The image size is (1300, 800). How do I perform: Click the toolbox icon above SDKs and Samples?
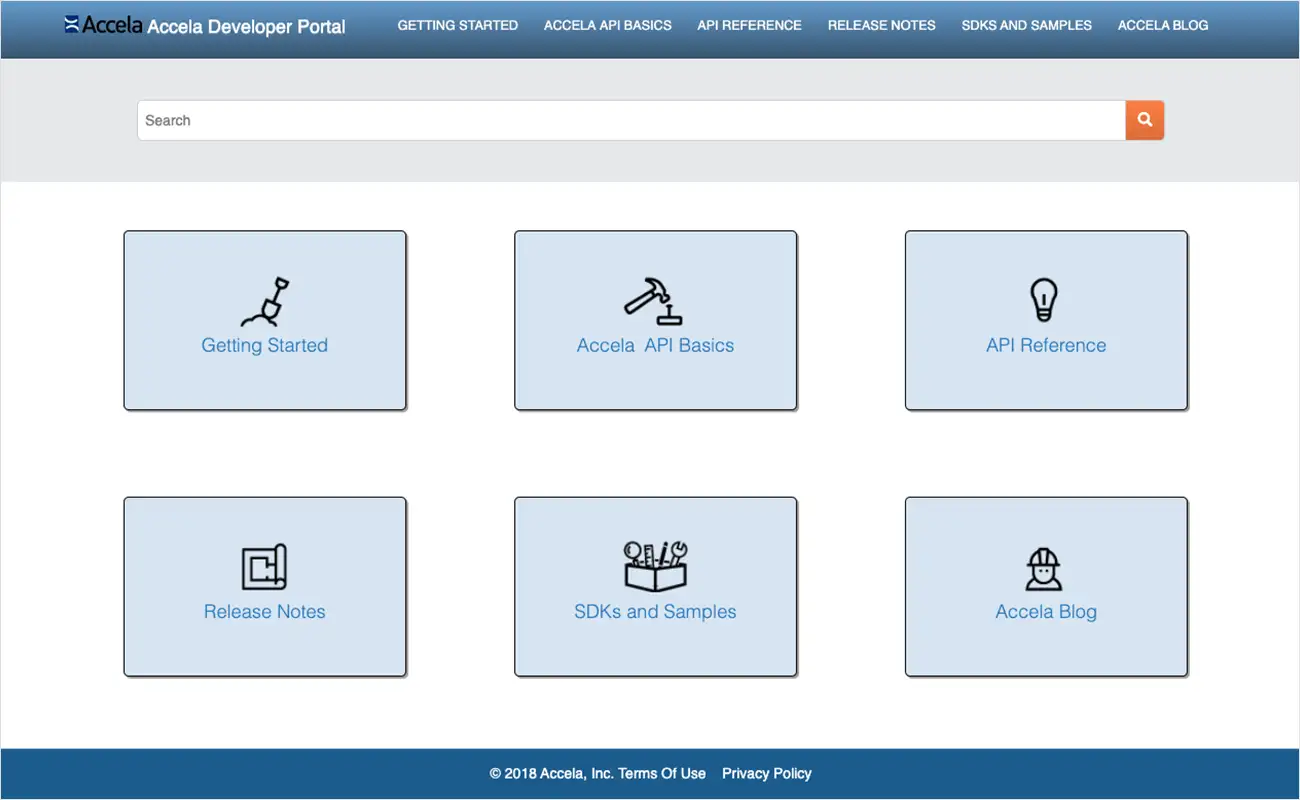point(655,566)
